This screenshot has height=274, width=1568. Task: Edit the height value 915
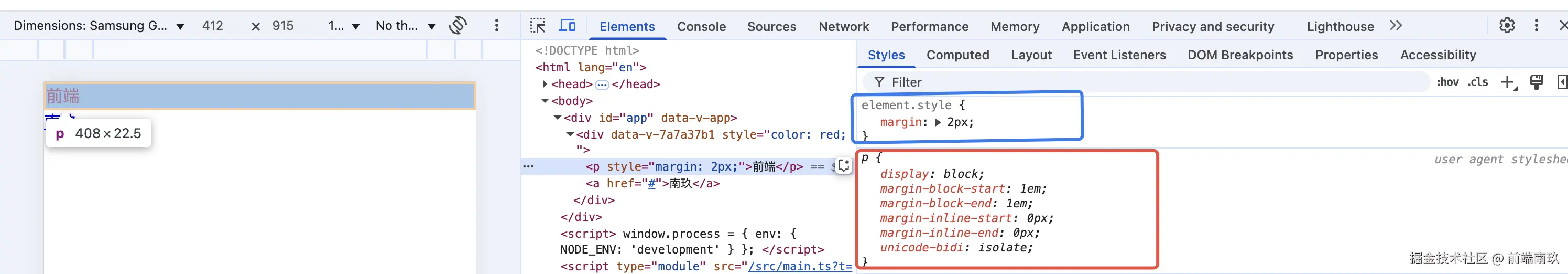(282, 26)
